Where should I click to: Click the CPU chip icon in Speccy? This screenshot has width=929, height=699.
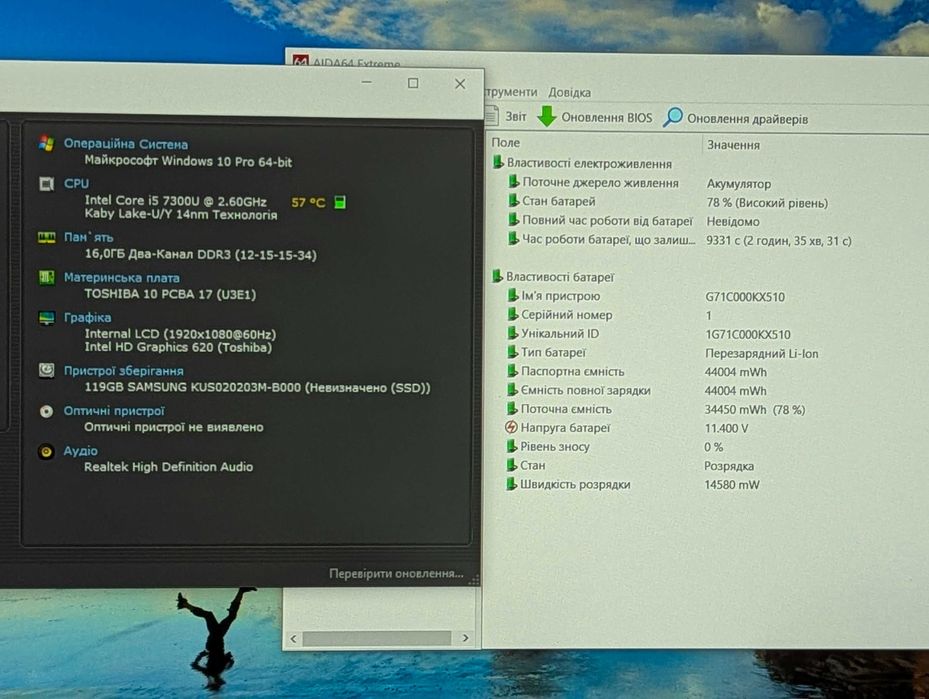coord(46,184)
